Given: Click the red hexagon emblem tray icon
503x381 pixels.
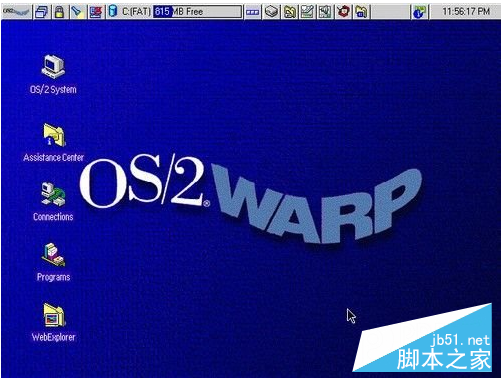Looking at the screenshot, I should 343,12.
